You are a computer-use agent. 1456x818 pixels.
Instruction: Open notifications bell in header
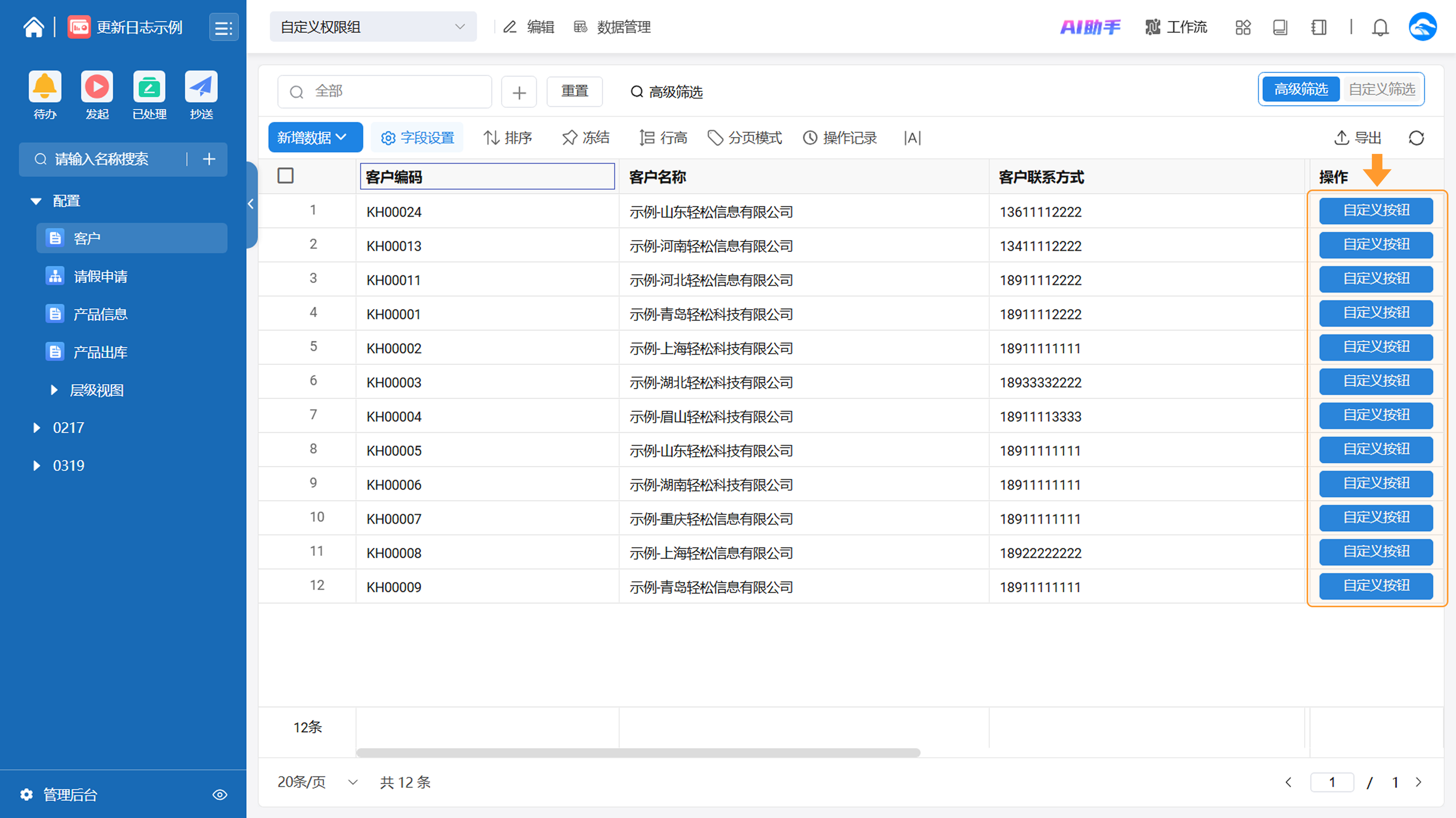pos(1380,27)
